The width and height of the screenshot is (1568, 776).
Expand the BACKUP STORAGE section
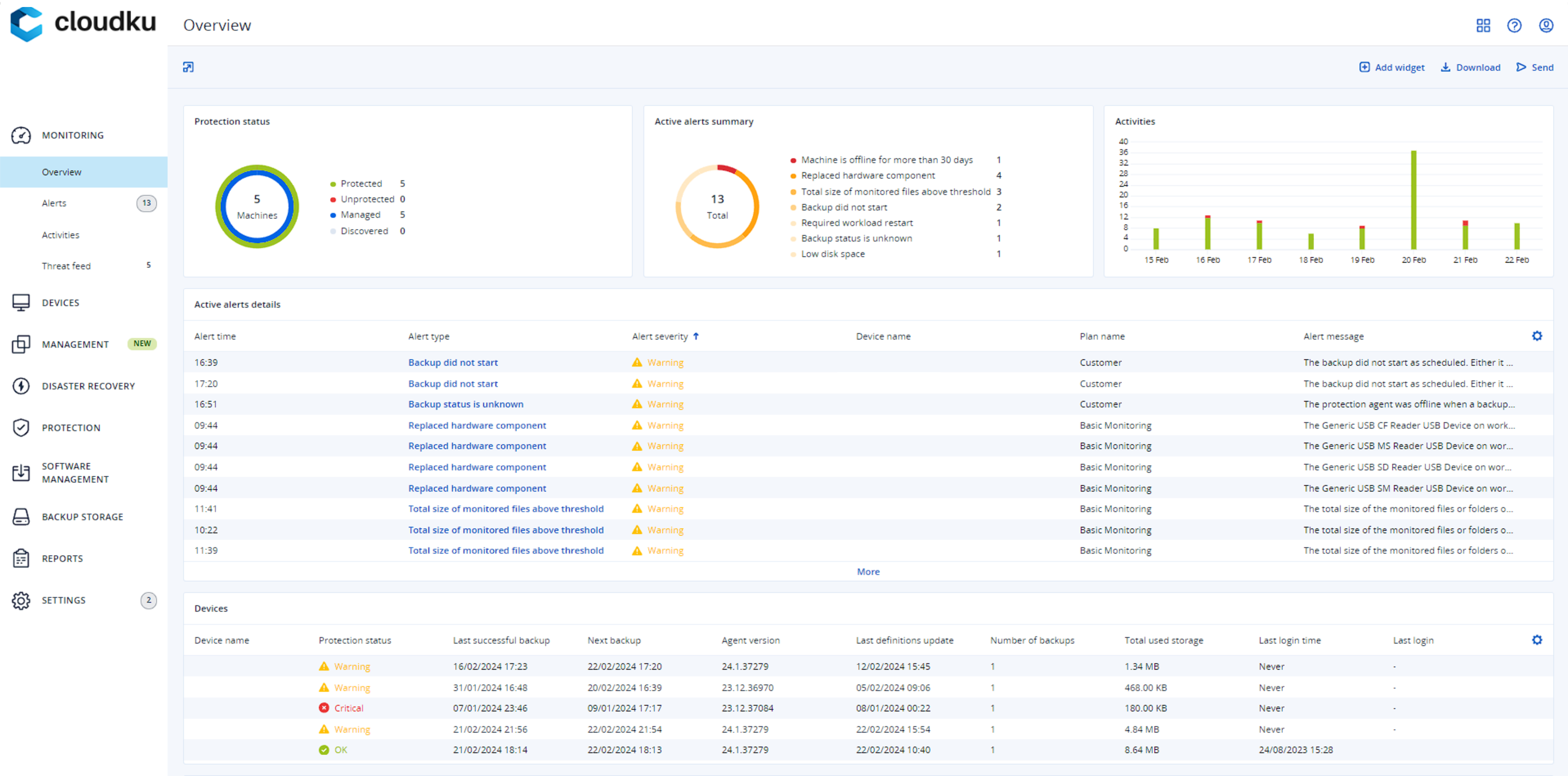tap(82, 517)
